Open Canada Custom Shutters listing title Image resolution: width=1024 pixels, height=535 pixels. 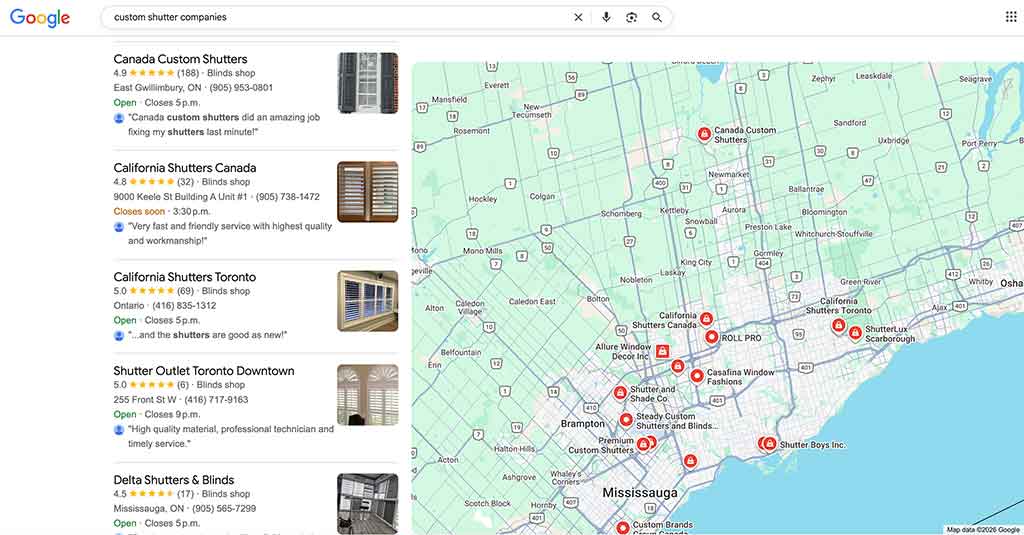coord(180,59)
